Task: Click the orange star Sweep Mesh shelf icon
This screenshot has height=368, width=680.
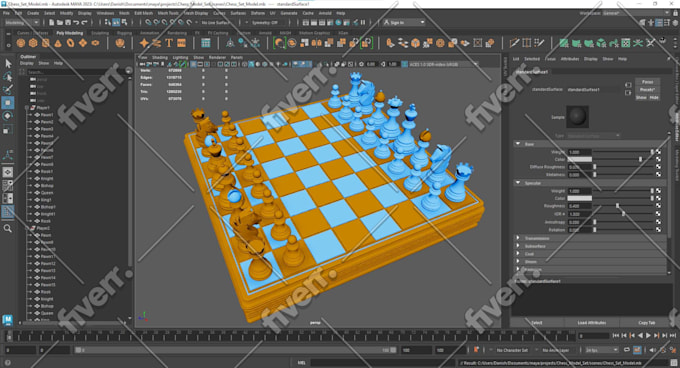Action: coord(144,43)
